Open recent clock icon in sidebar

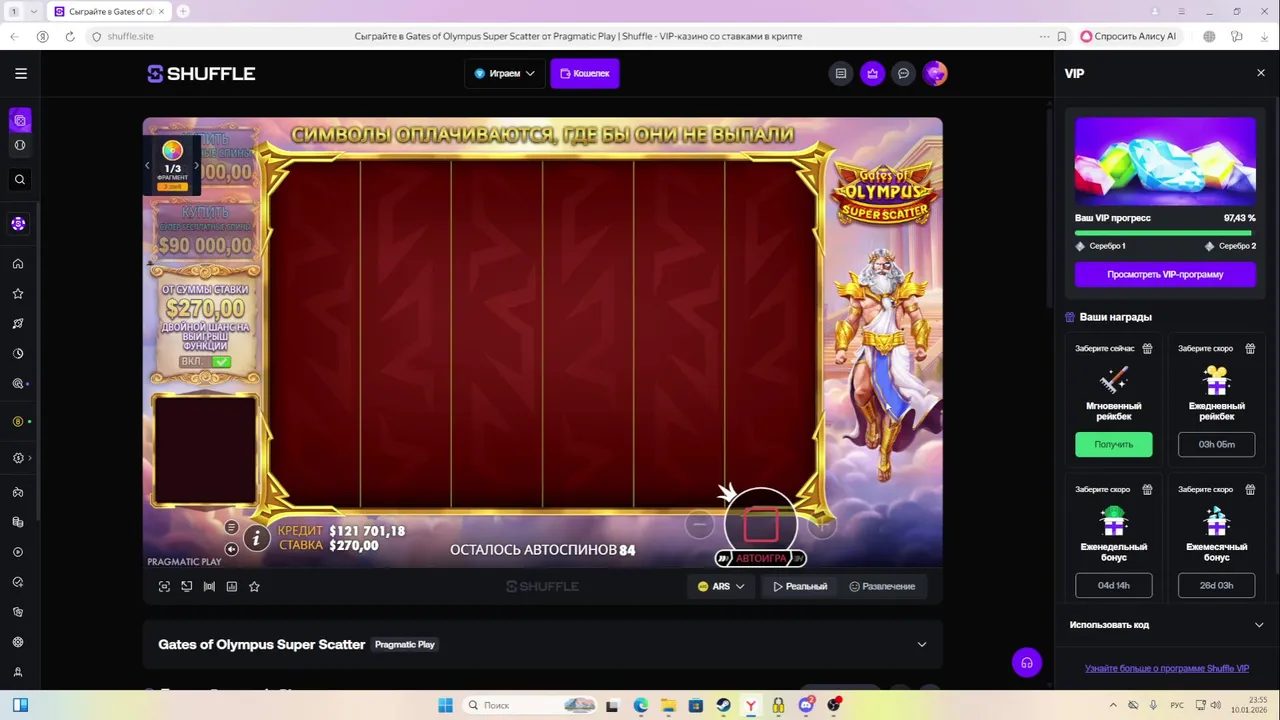tap(18, 354)
